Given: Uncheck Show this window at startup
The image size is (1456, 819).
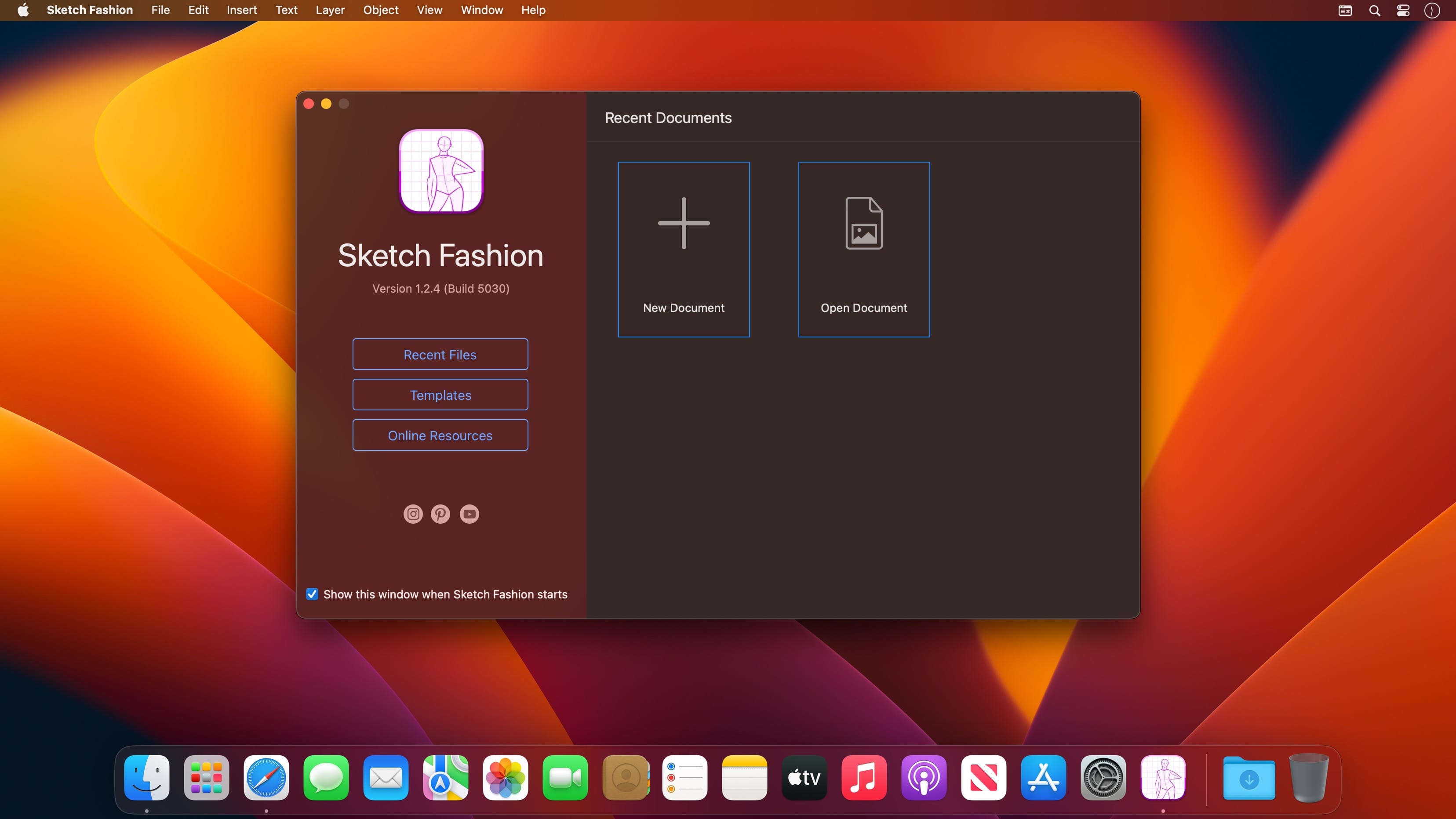Looking at the screenshot, I should pyautogui.click(x=312, y=594).
